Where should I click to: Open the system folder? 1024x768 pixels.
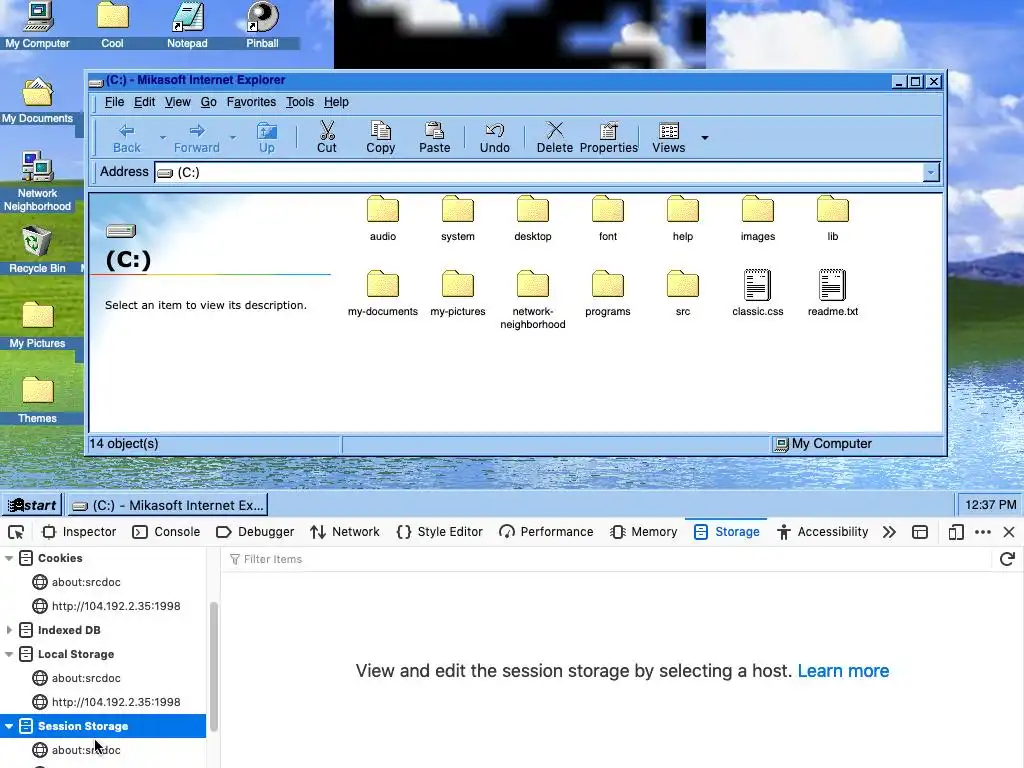tap(458, 219)
